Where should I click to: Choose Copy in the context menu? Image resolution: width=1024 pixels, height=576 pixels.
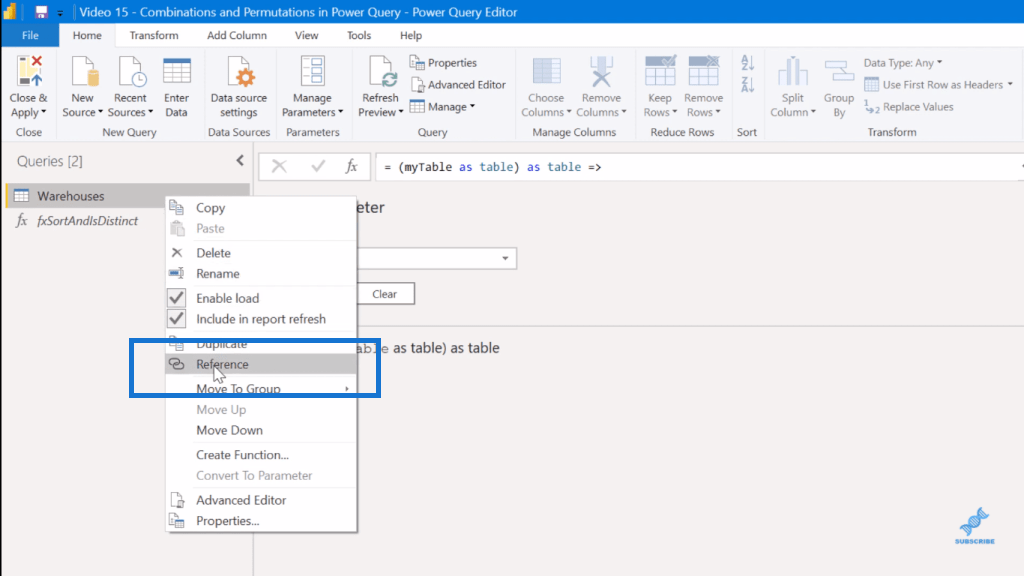[261, 208]
